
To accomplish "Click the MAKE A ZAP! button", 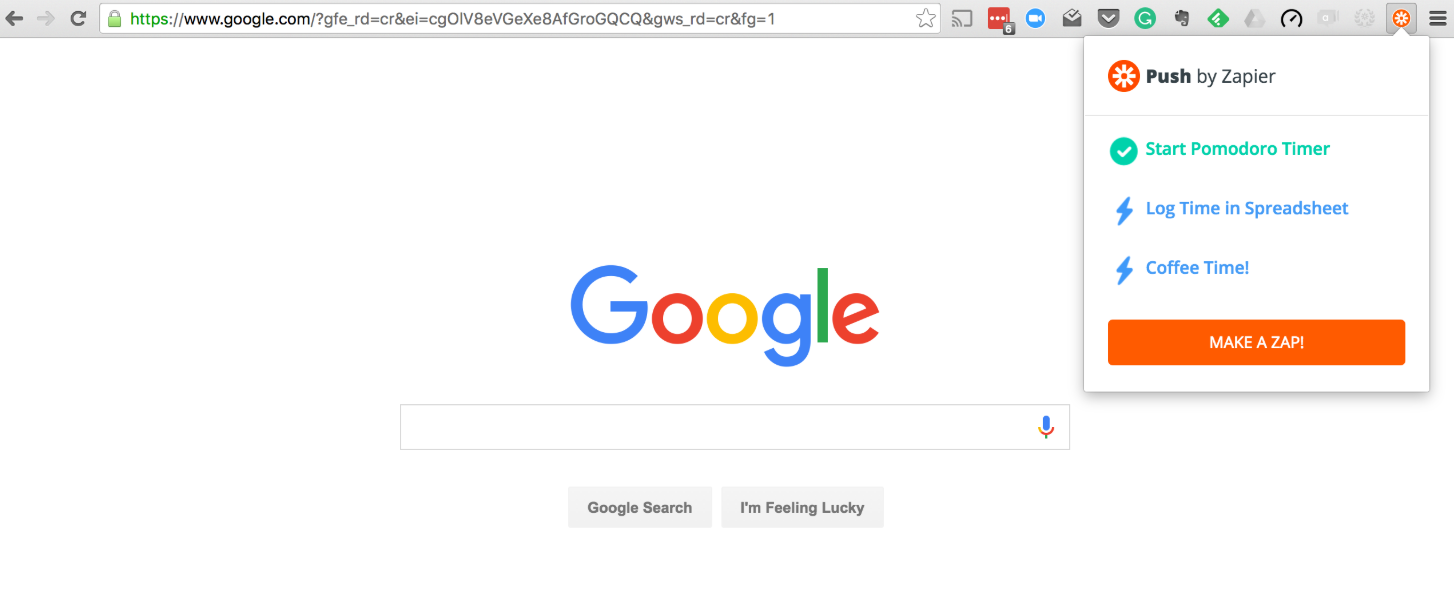I will [1256, 342].
